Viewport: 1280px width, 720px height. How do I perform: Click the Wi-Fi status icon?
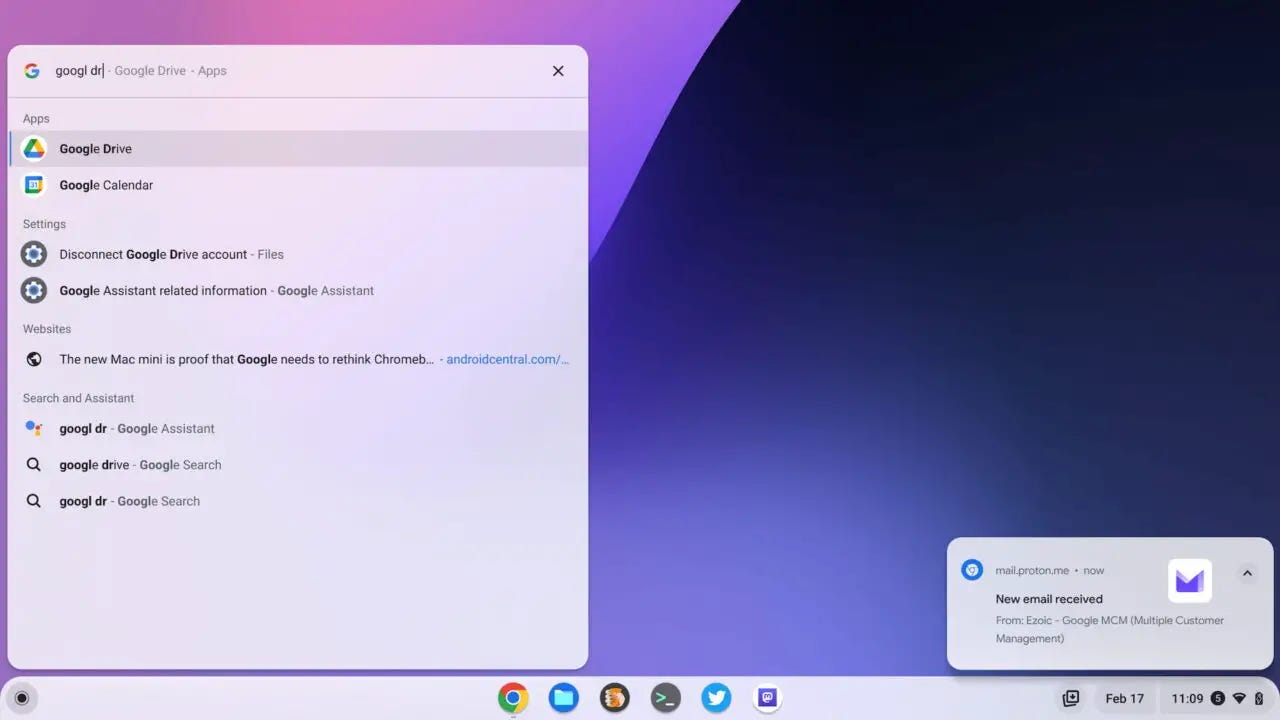(1240, 699)
